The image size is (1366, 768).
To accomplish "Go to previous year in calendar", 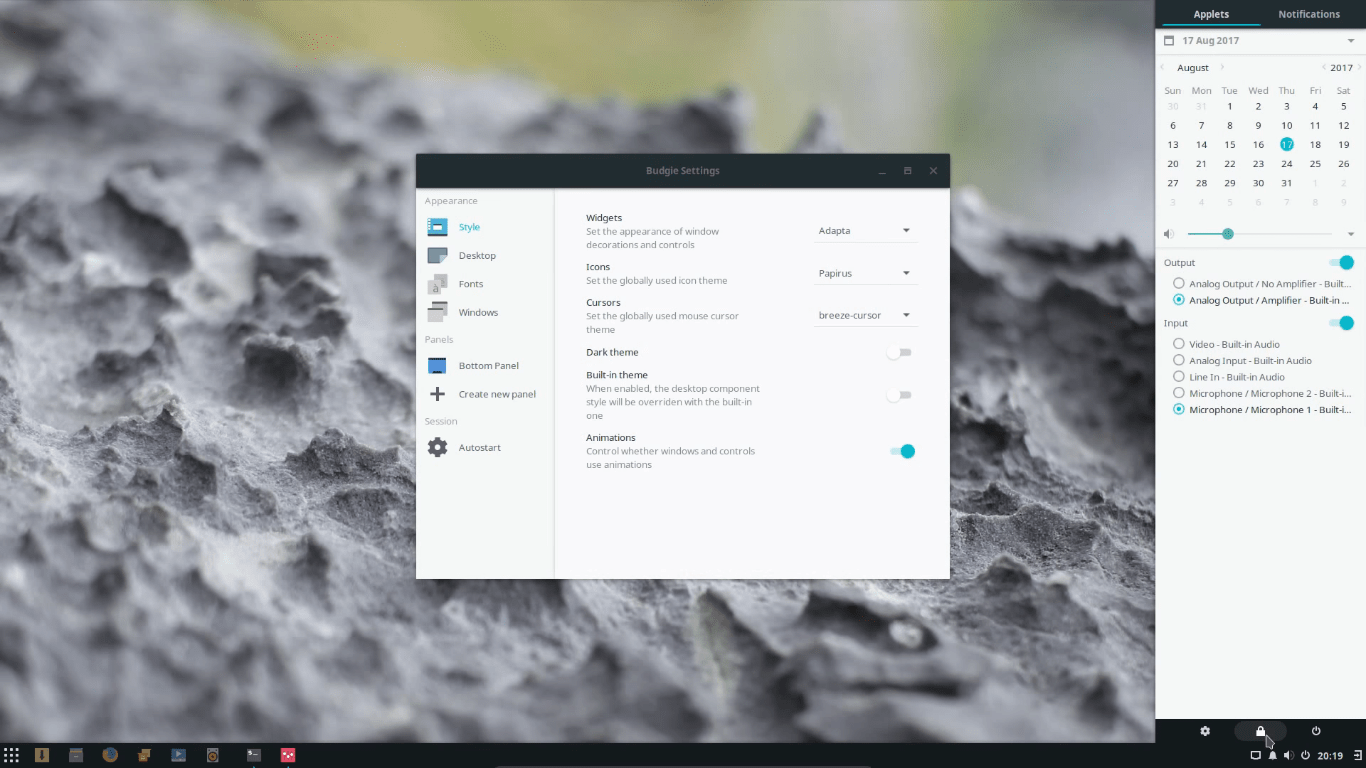I will click(x=1324, y=68).
